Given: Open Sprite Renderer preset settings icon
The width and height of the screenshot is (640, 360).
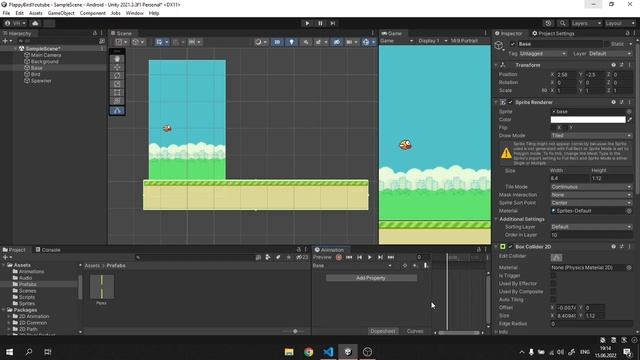Looking at the screenshot, I should click(622, 102).
